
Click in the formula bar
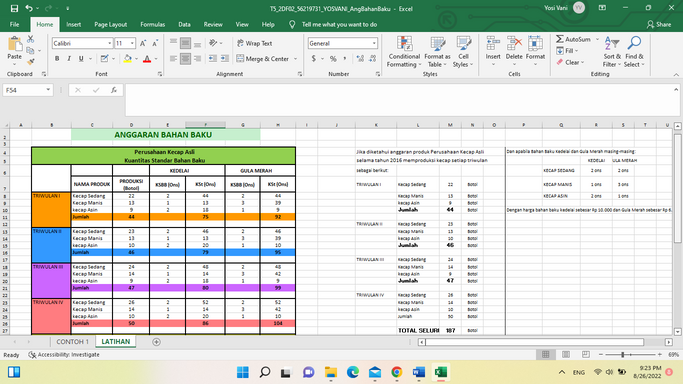[x=399, y=100]
